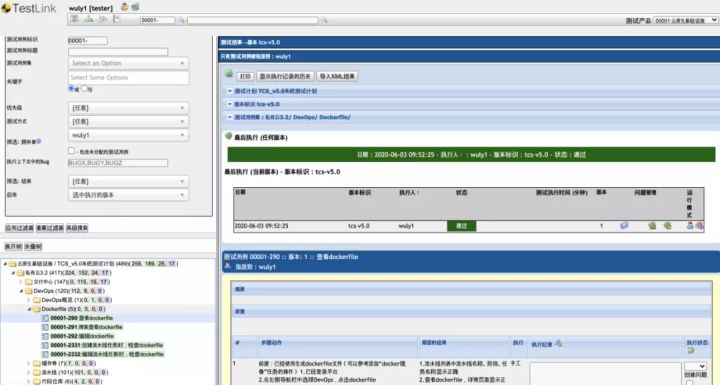Open the build filter dropdown below result filter

pos(129,195)
